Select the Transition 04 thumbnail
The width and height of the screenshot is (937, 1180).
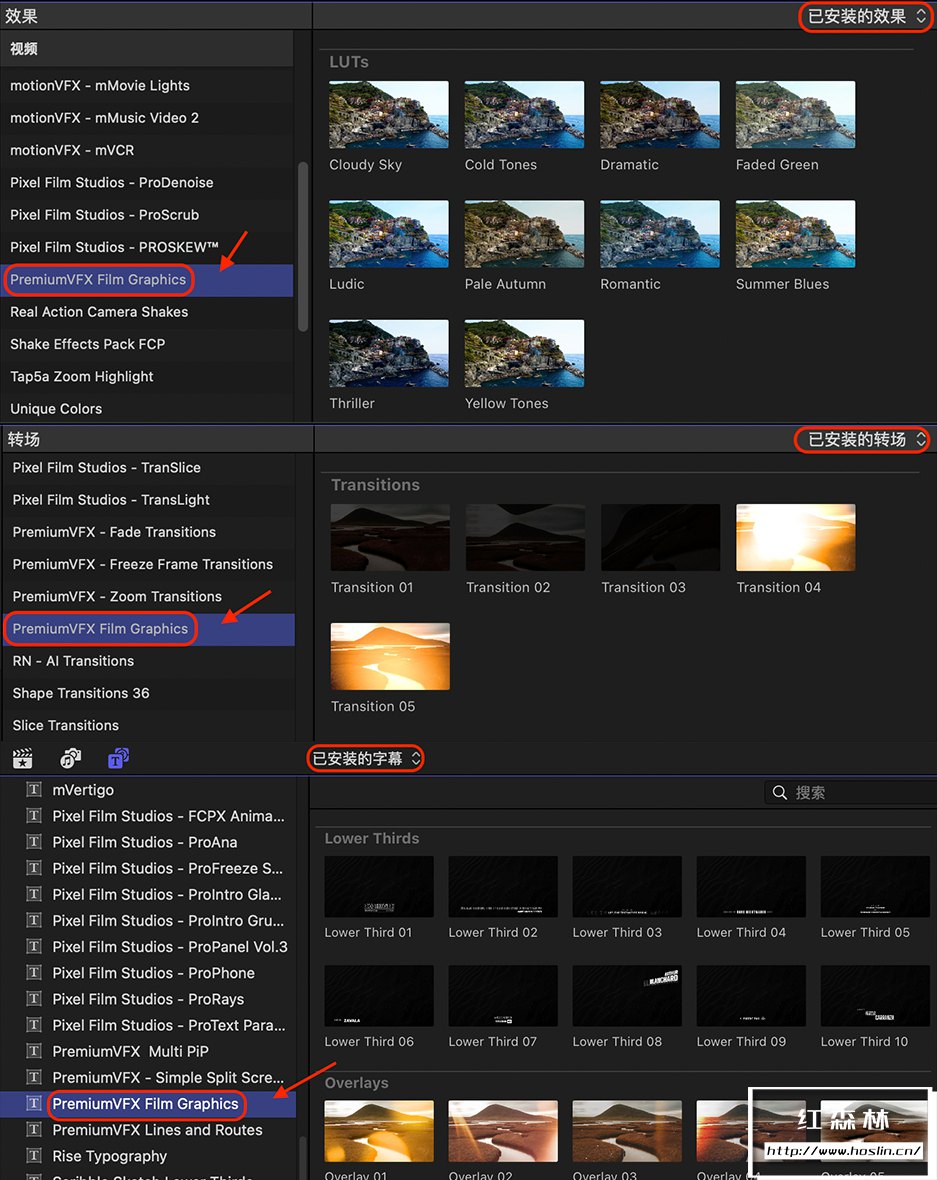(x=796, y=537)
